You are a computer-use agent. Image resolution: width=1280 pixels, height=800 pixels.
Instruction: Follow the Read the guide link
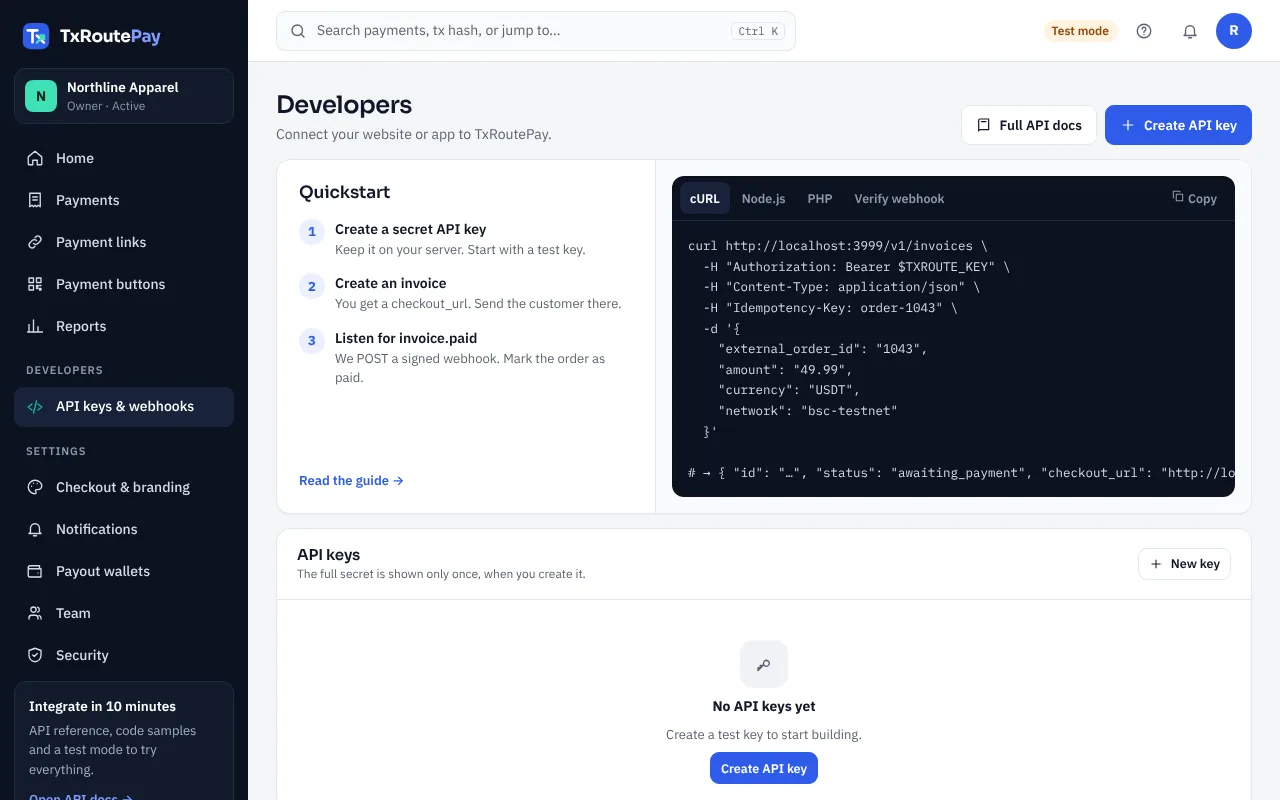[x=351, y=480]
